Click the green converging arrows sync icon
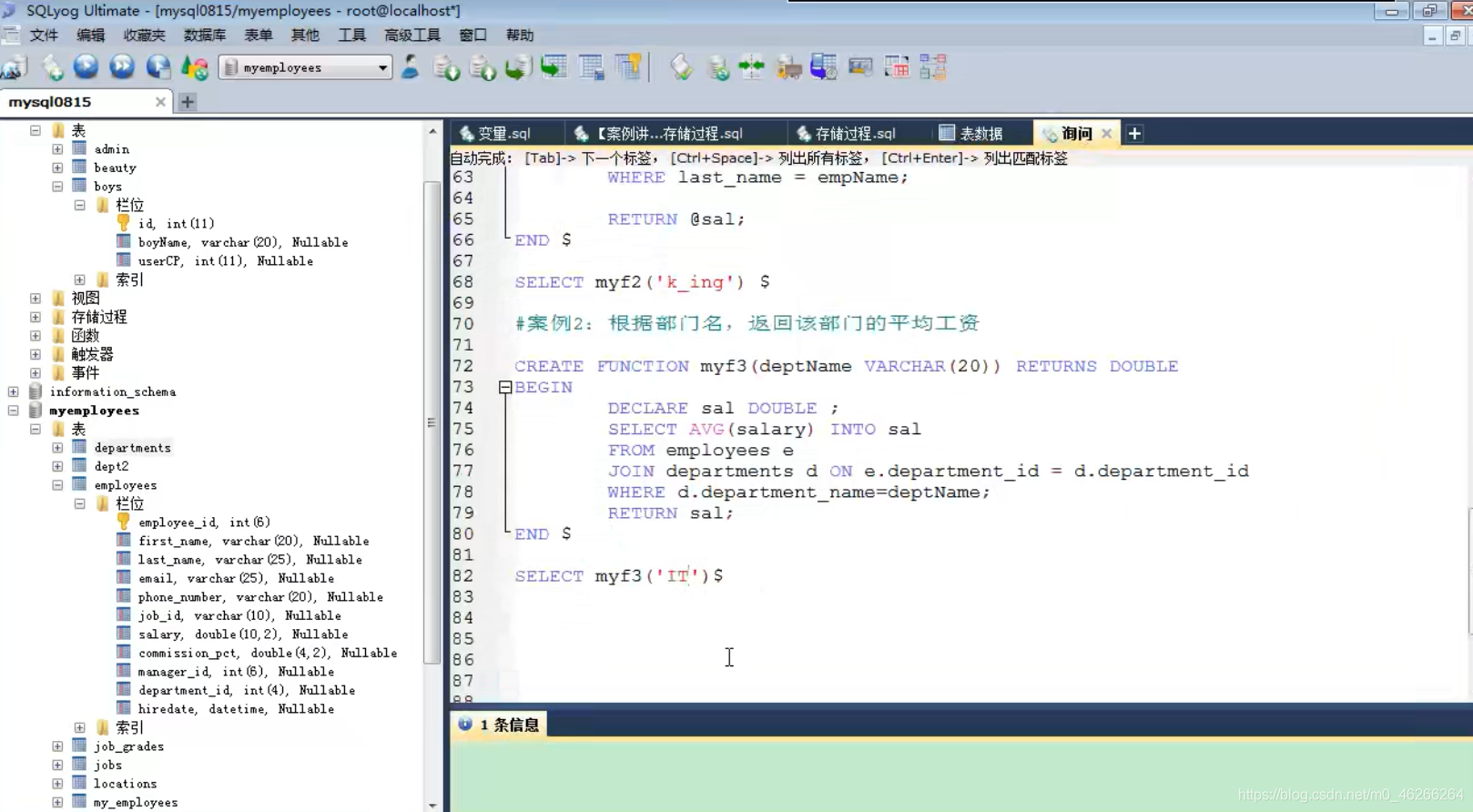This screenshot has width=1473, height=812. point(752,67)
